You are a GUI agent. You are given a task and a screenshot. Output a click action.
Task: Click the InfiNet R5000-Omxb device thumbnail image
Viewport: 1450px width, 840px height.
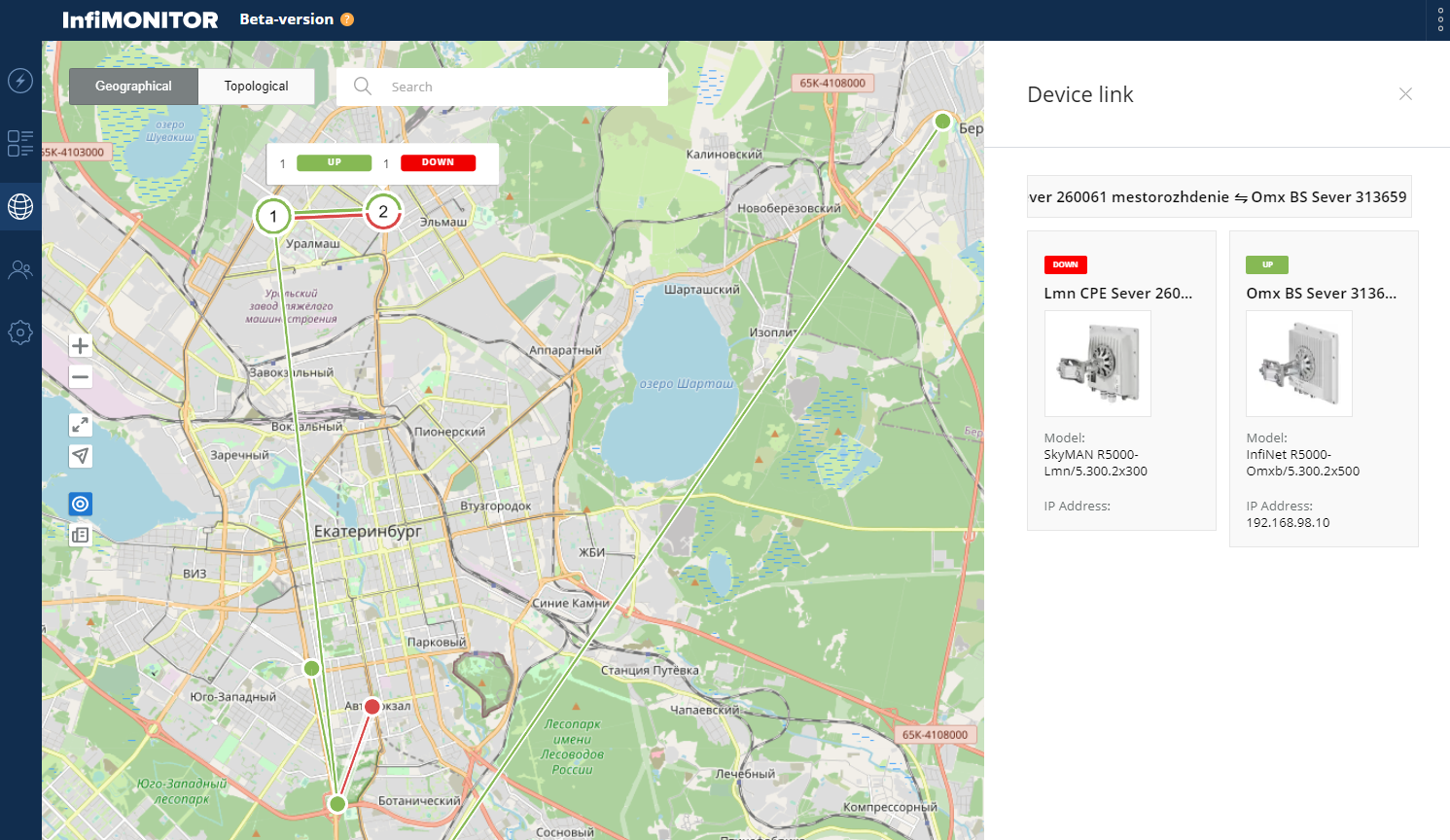point(1298,364)
